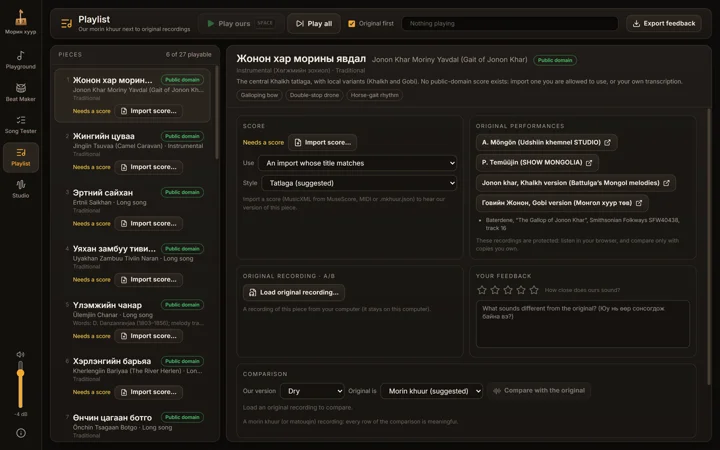This screenshot has height=450, width=720.
Task: Toggle the Original first checkbox
Action: 352,23
